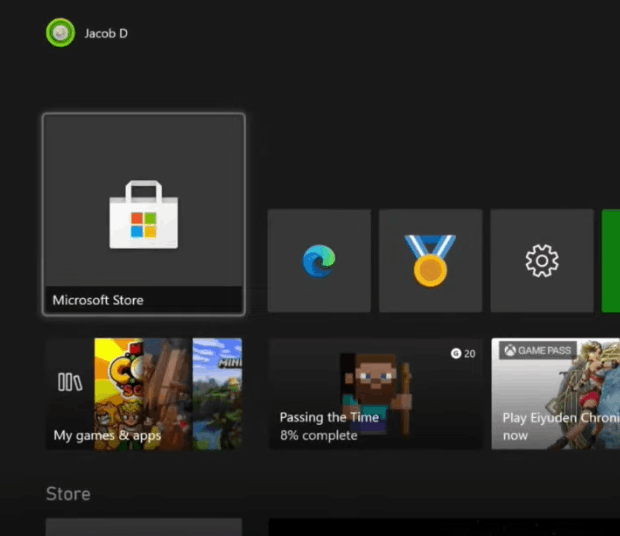Select the first Store row tile below the heading
The image size is (620, 536).
(144, 527)
